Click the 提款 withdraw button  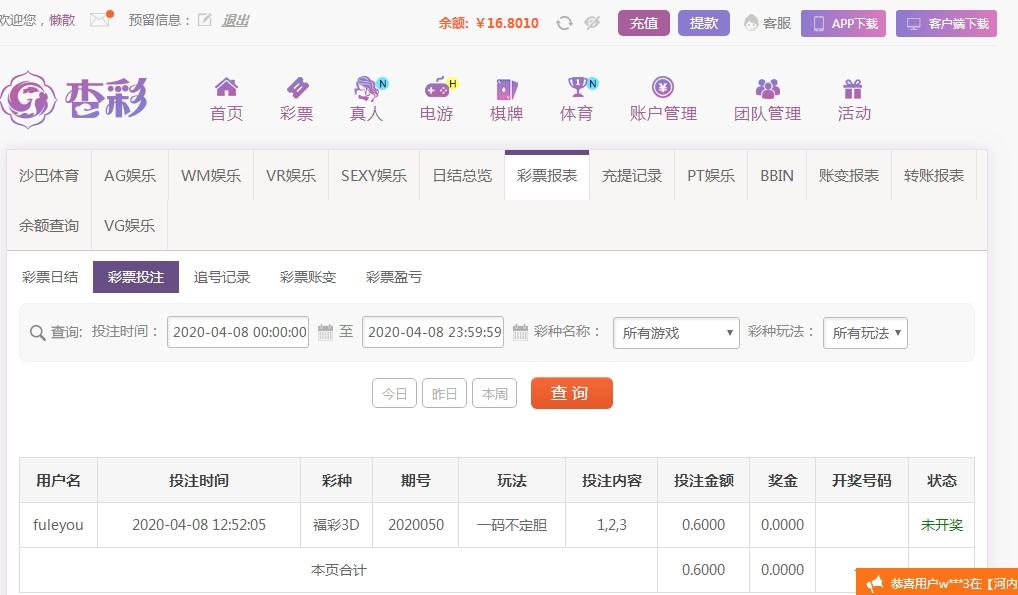coord(704,23)
